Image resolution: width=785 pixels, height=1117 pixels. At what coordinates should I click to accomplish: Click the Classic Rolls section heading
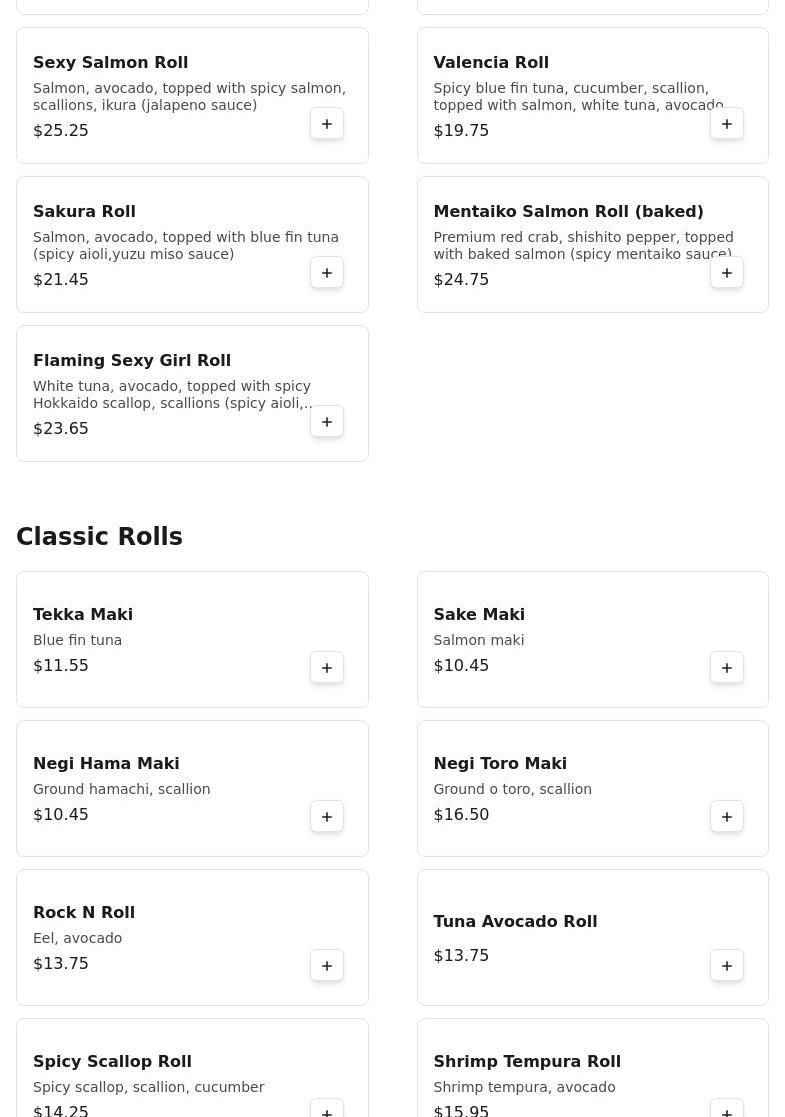tap(99, 537)
